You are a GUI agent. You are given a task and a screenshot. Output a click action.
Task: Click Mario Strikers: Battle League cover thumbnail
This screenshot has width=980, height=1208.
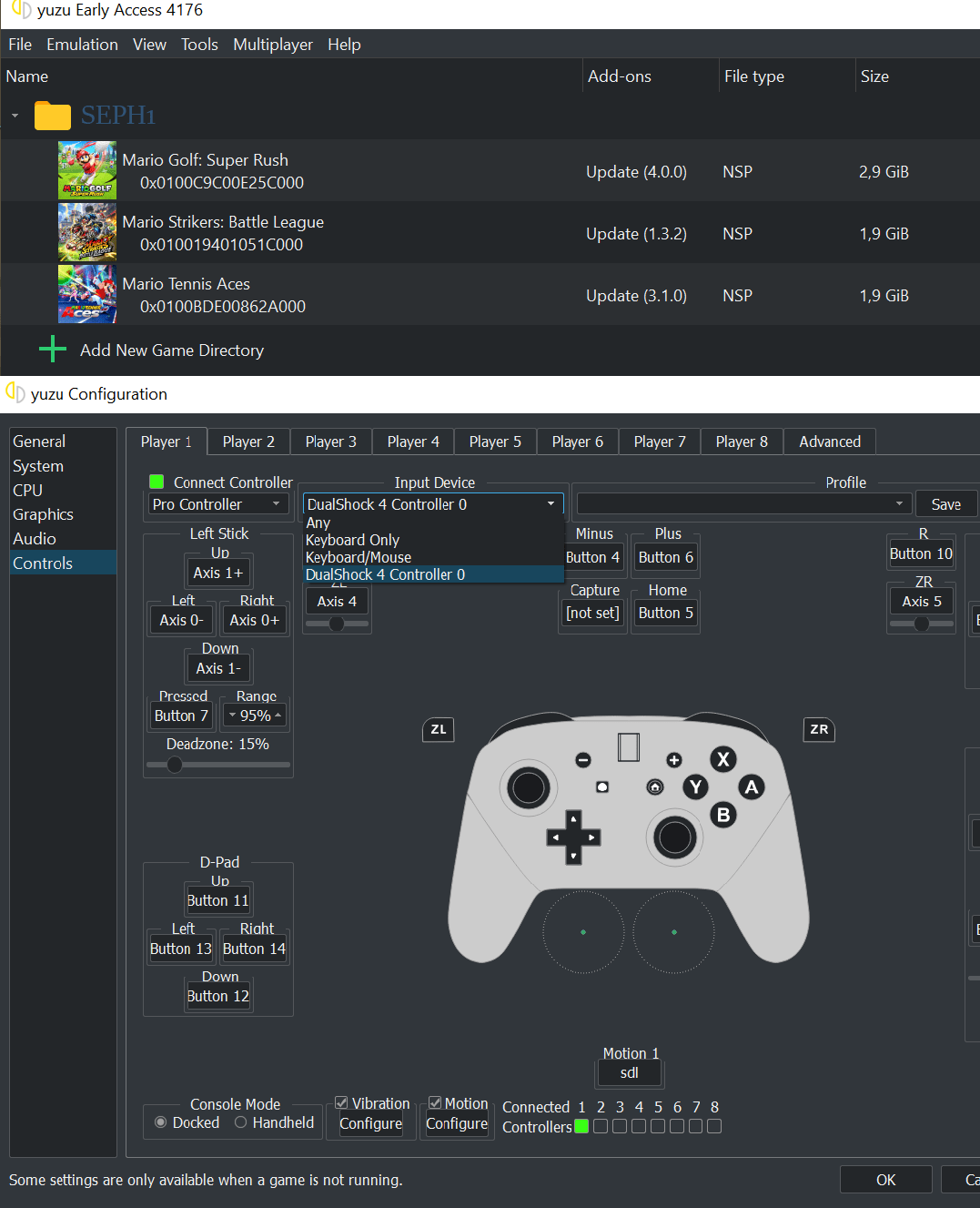(87, 232)
